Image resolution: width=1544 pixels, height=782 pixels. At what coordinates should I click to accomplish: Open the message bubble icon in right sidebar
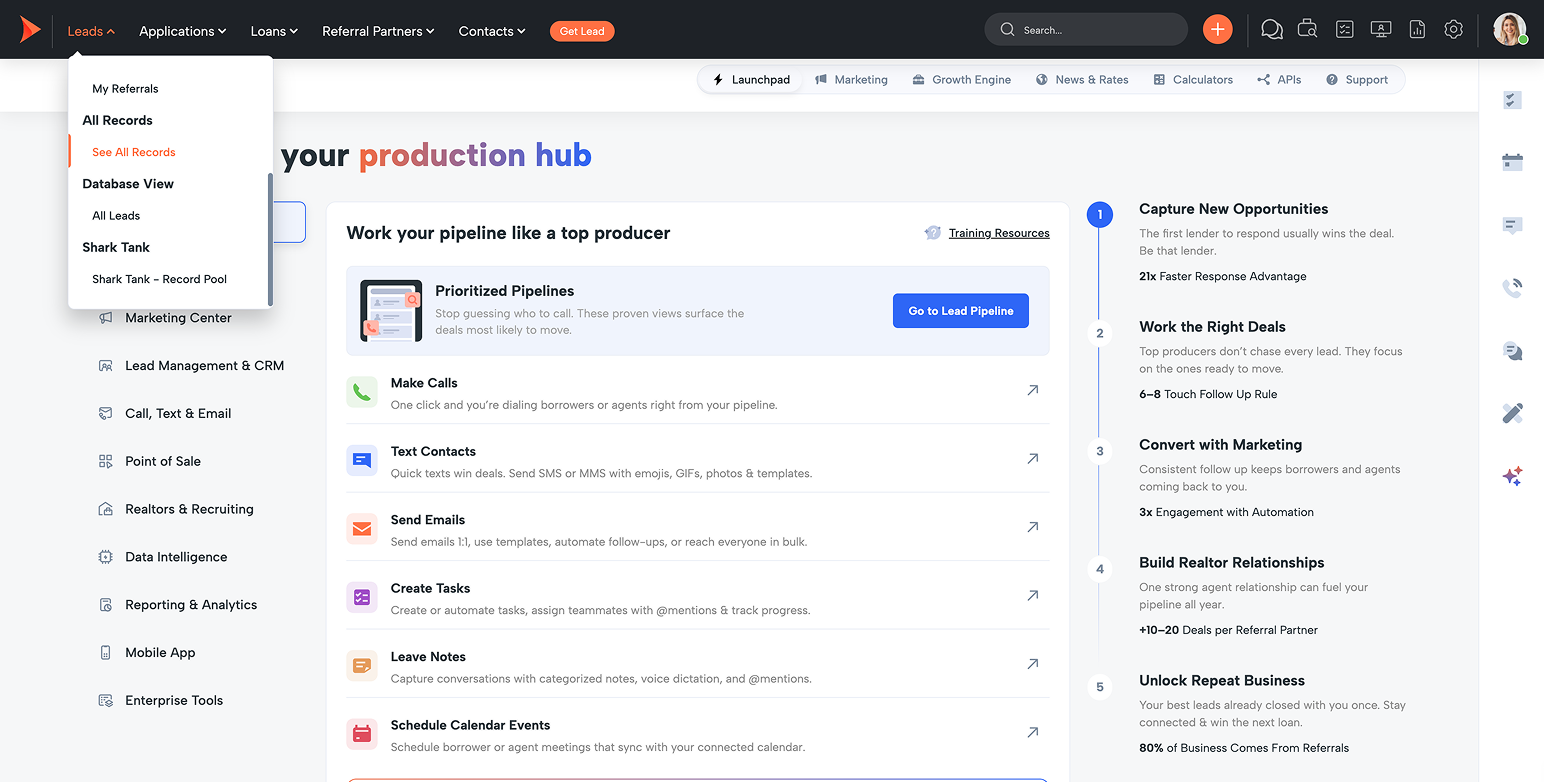tap(1512, 226)
